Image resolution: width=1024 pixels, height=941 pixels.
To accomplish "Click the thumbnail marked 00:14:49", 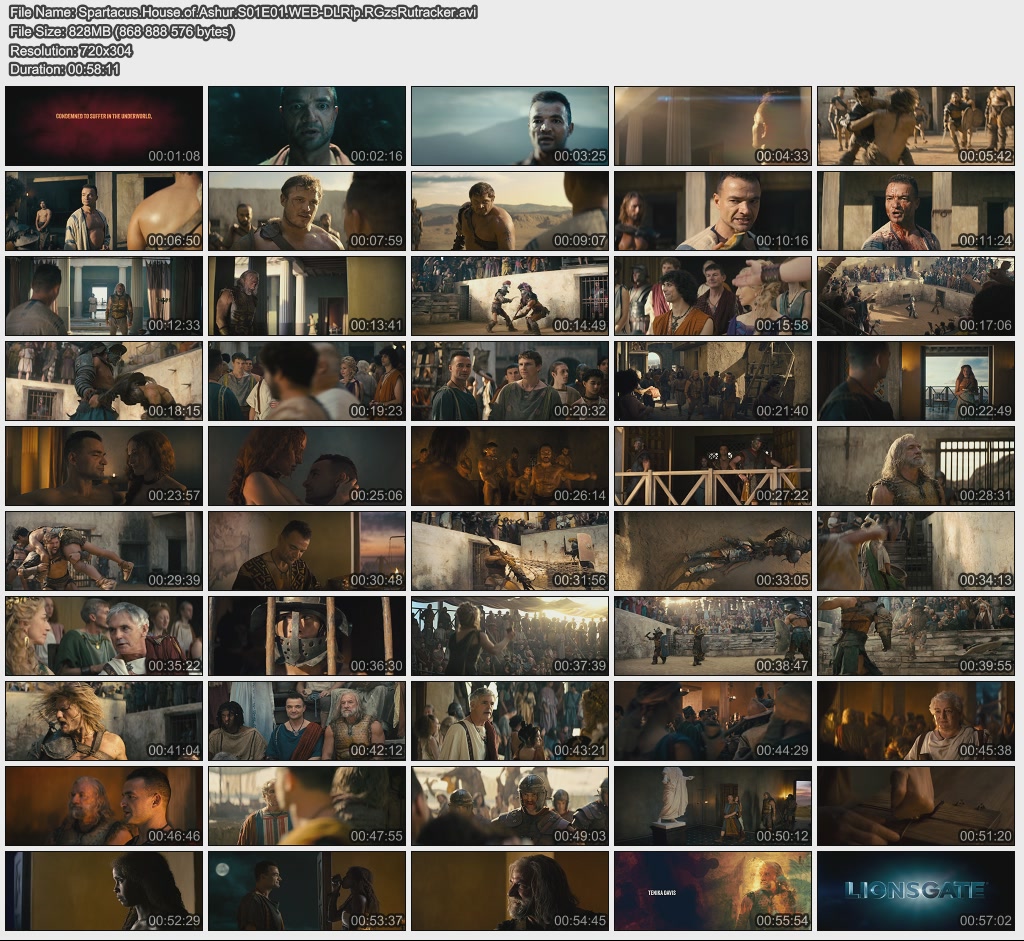I will tap(510, 296).
